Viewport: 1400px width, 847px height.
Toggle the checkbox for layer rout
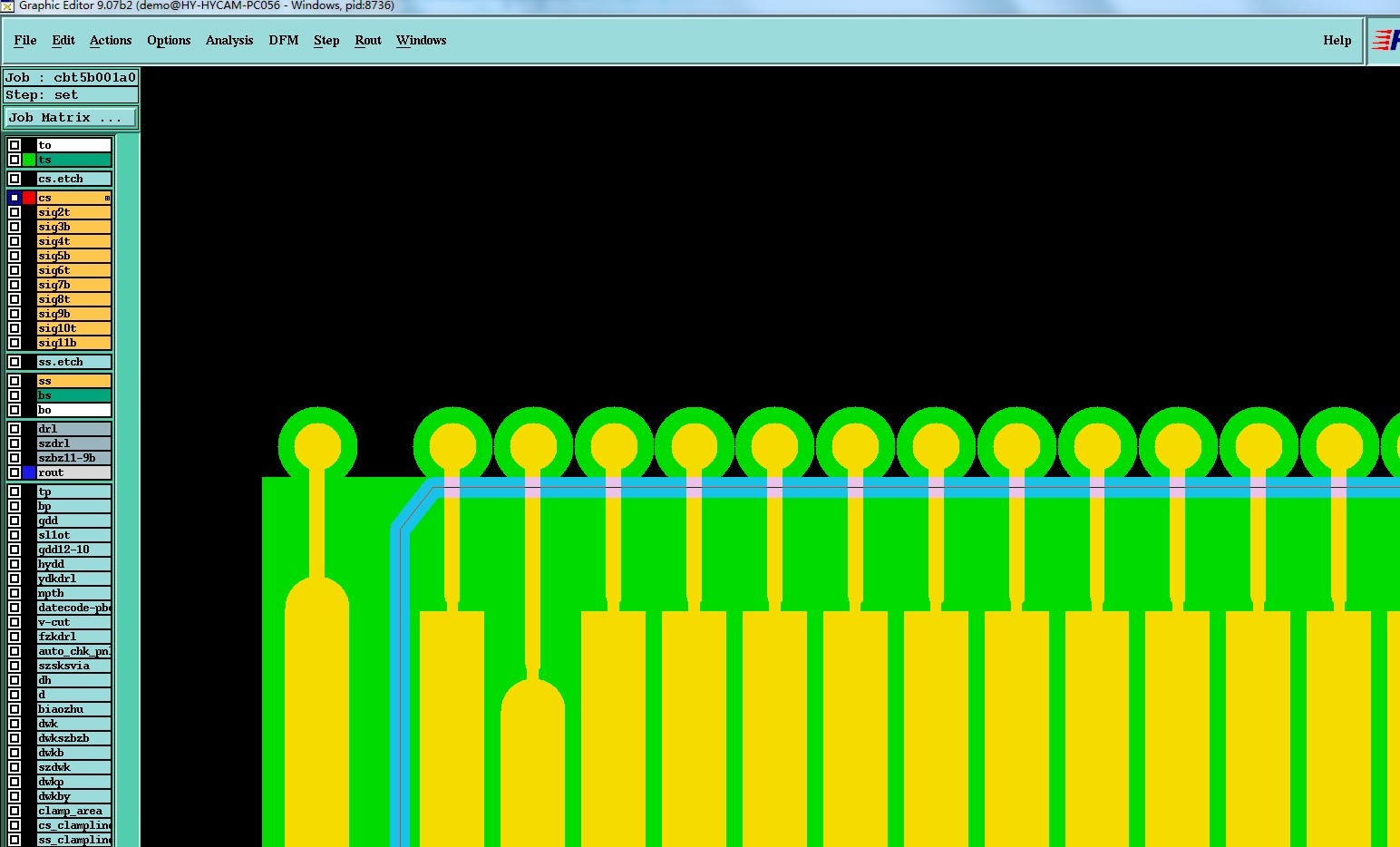15,472
